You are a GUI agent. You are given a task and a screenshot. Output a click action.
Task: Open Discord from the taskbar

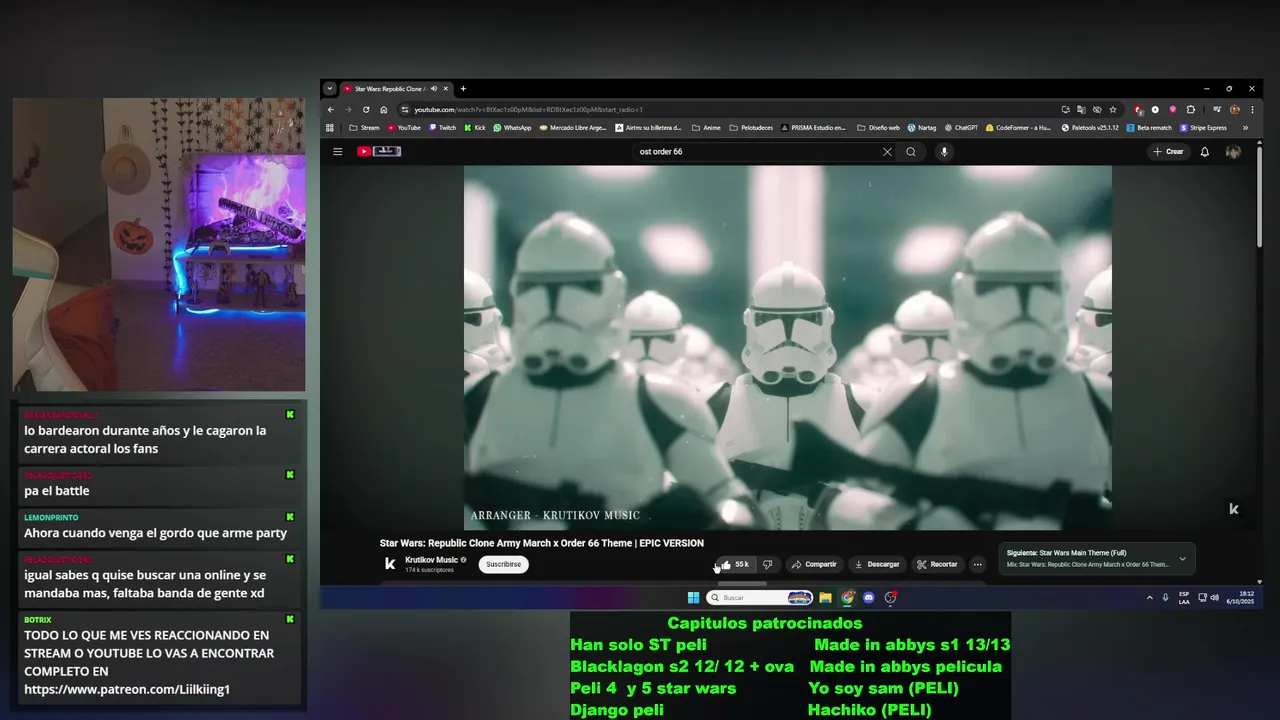tap(869, 598)
